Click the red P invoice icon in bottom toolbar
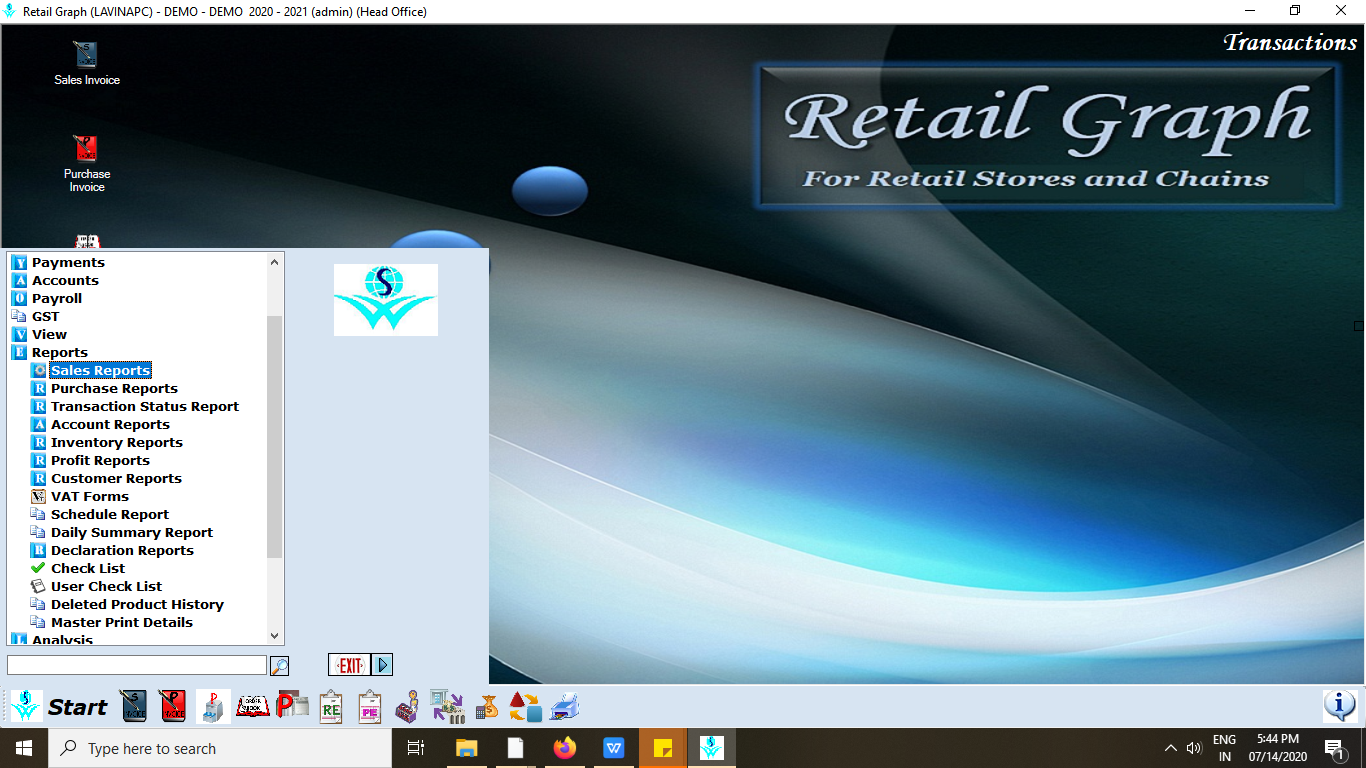The image size is (1366, 768). click(x=173, y=707)
